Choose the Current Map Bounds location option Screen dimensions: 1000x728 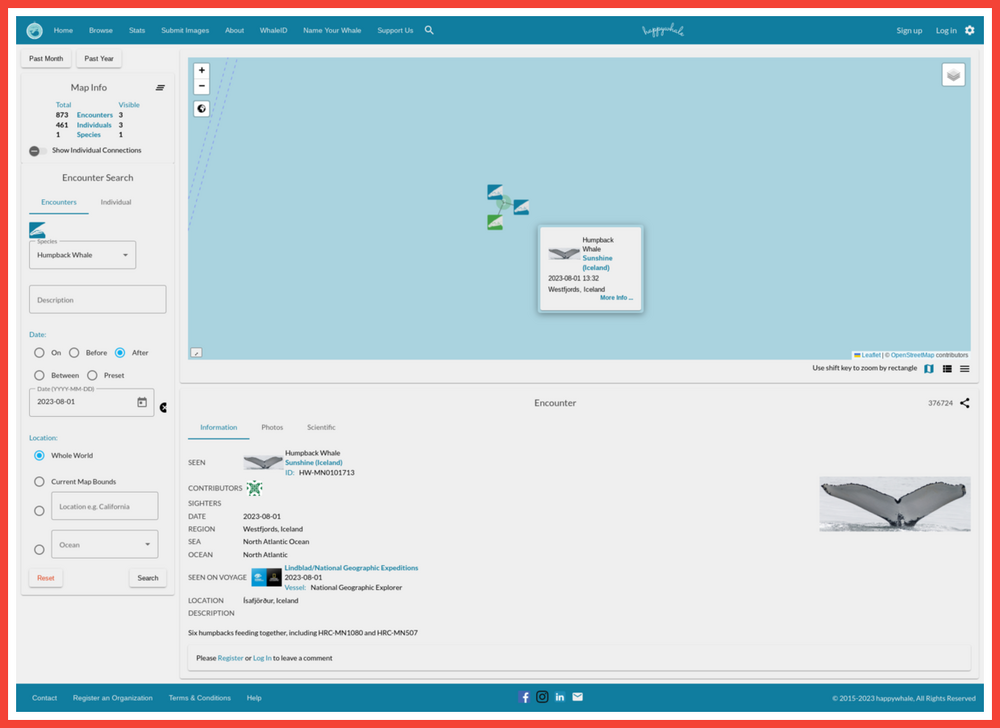[40, 482]
